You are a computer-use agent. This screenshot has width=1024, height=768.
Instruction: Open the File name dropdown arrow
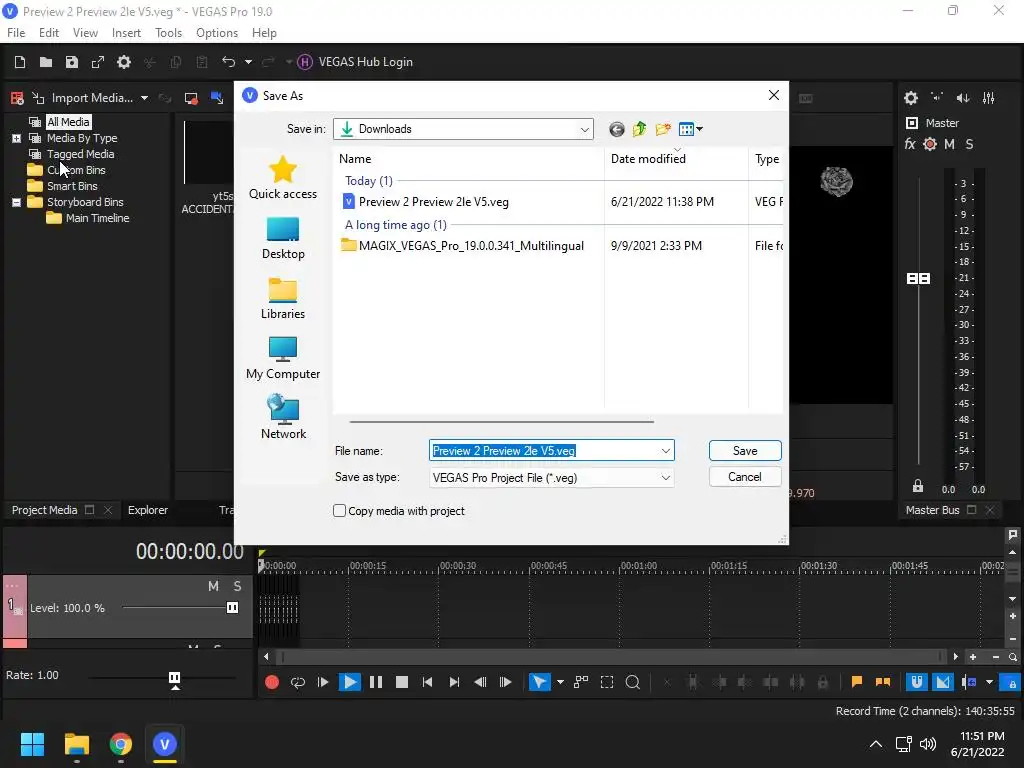point(665,451)
